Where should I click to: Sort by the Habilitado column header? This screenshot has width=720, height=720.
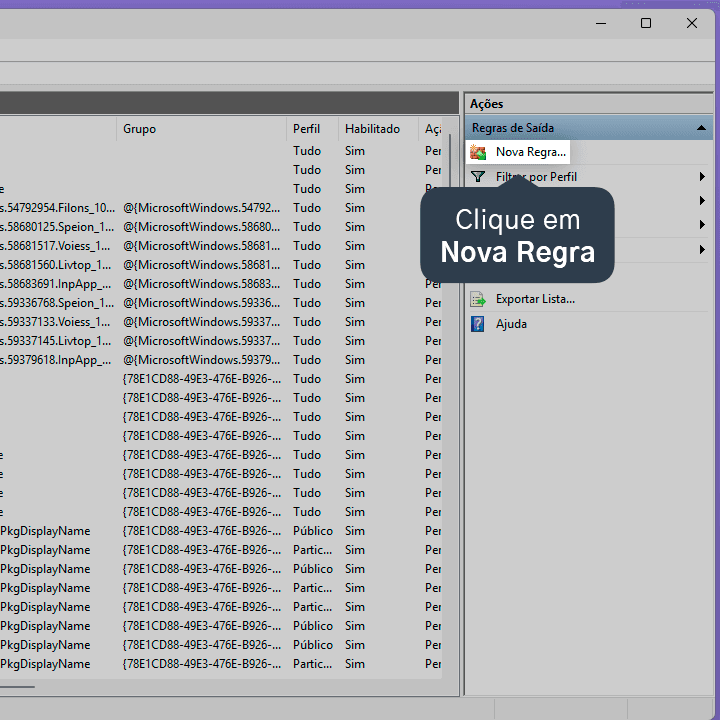point(372,129)
